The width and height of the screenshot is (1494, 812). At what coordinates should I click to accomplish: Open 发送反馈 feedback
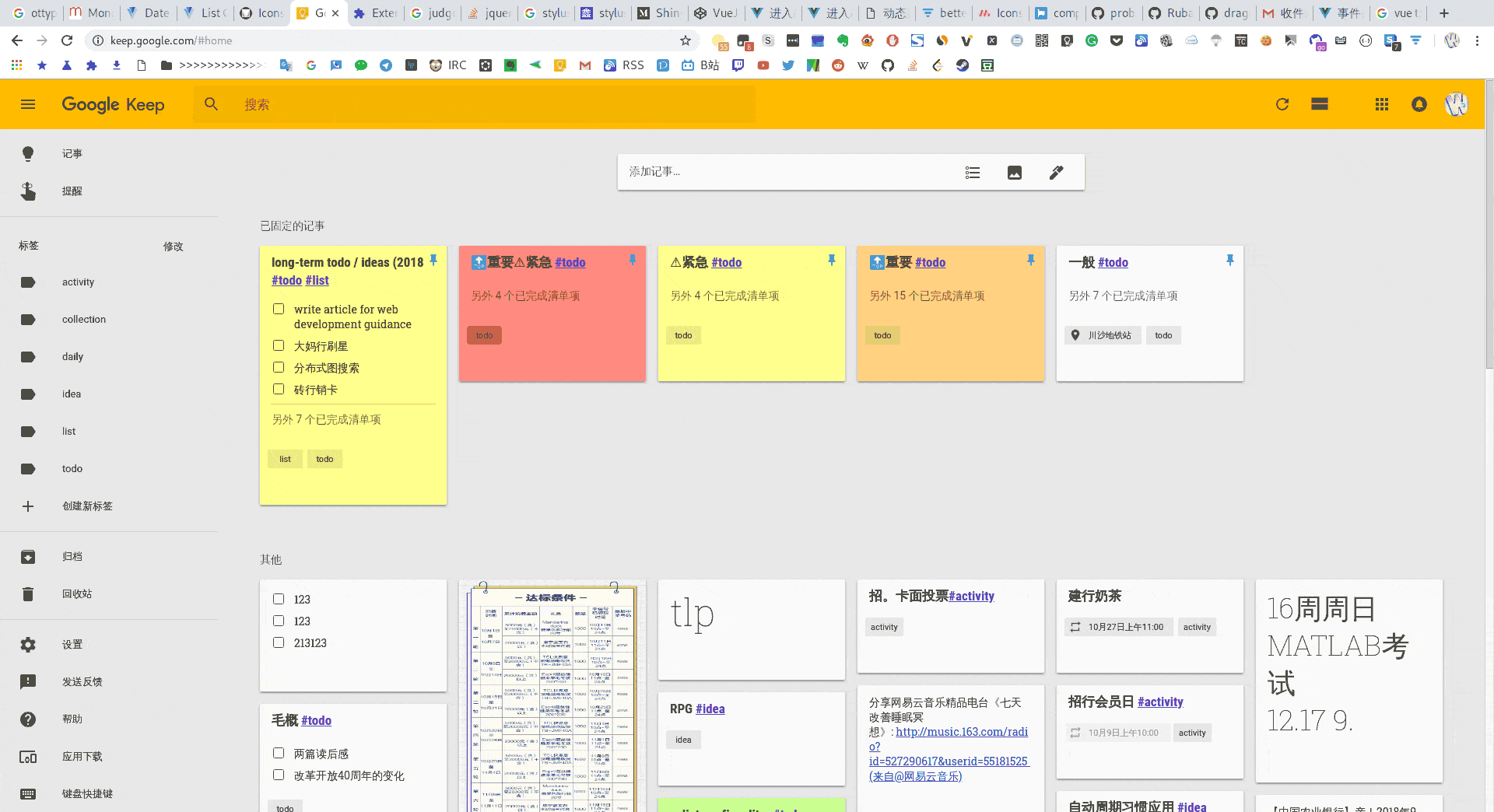(x=109, y=682)
